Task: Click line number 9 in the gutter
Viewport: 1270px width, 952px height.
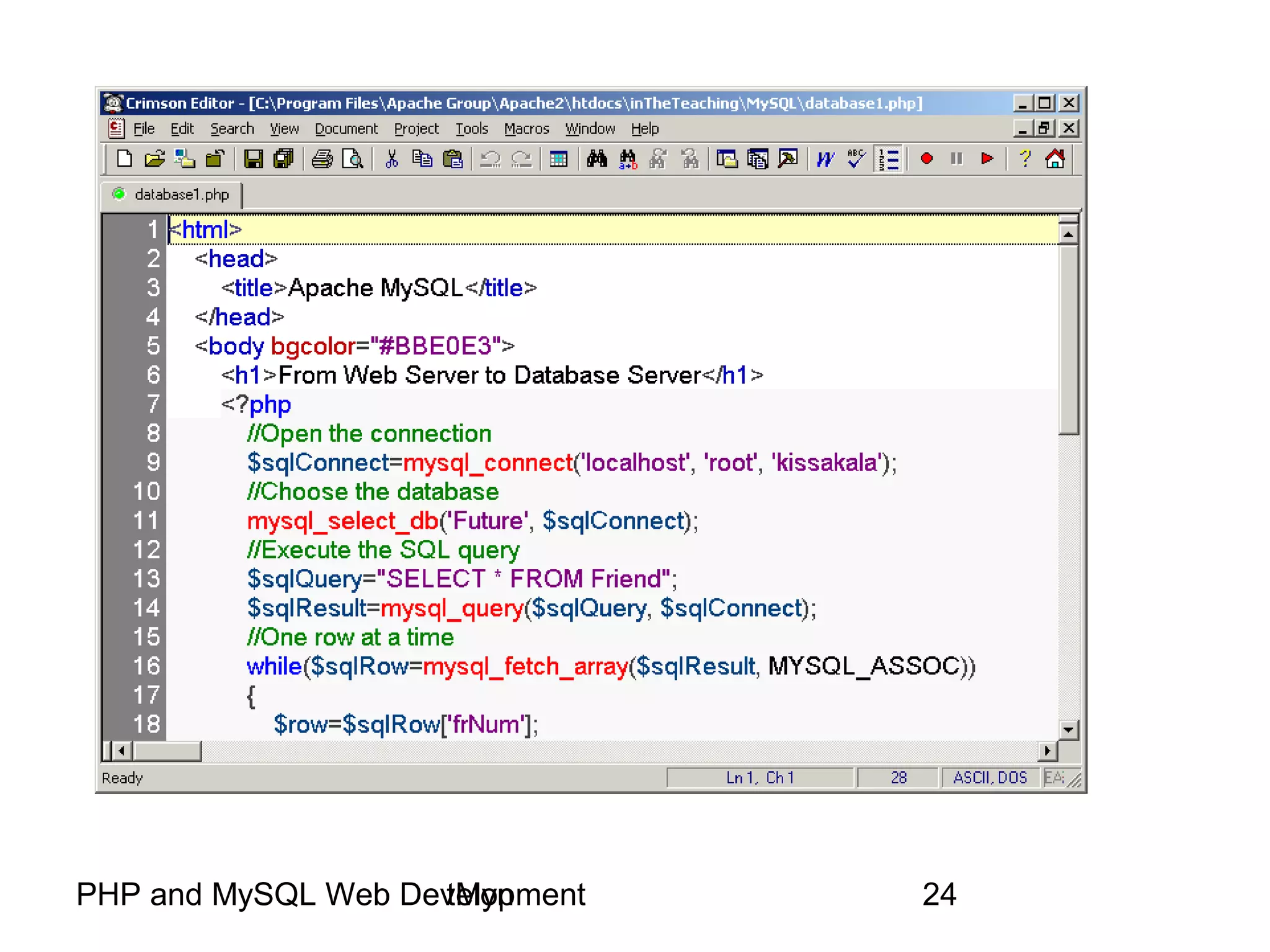Action: tap(153, 462)
